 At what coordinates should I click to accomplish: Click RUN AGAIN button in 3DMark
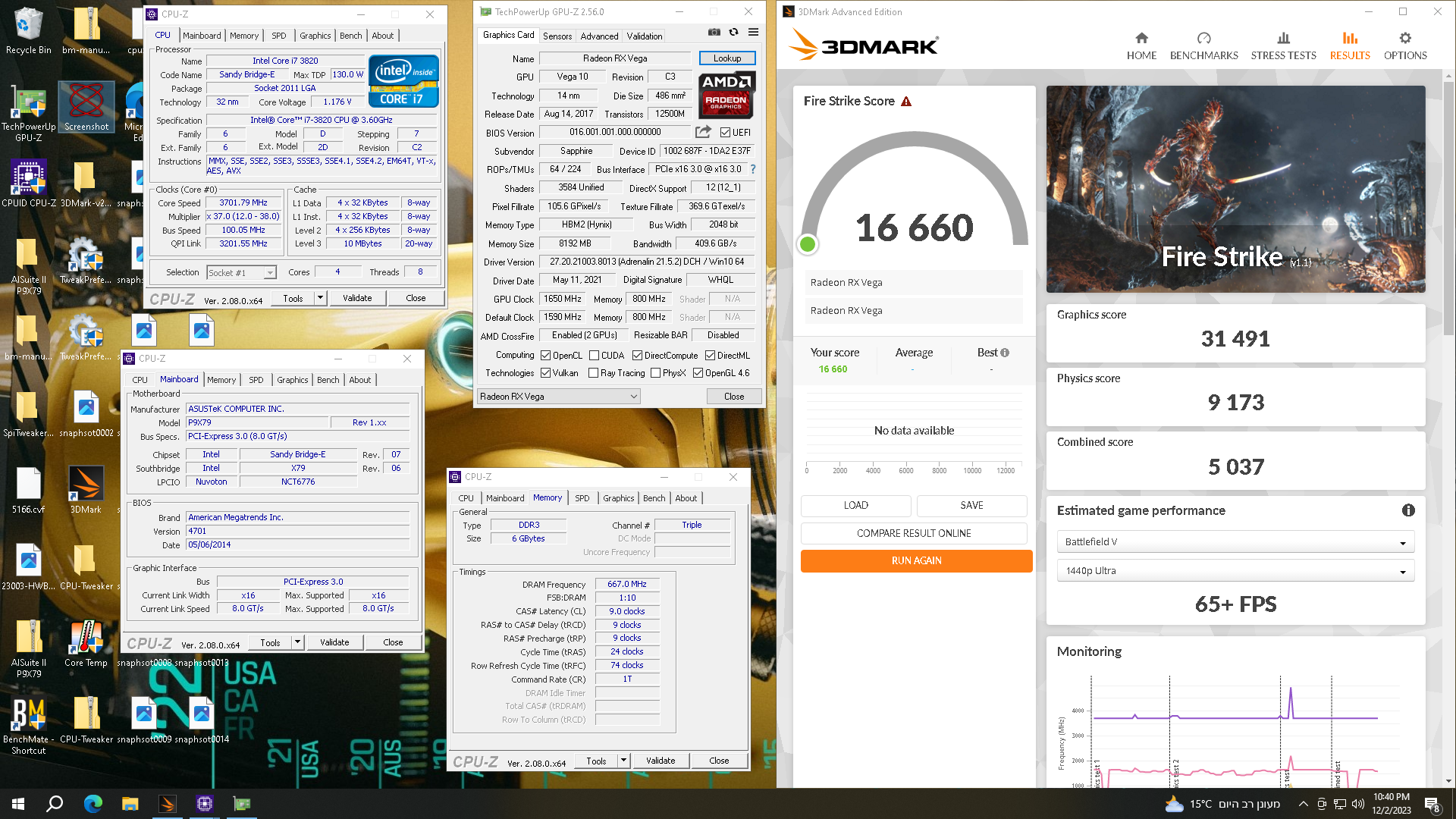916,561
